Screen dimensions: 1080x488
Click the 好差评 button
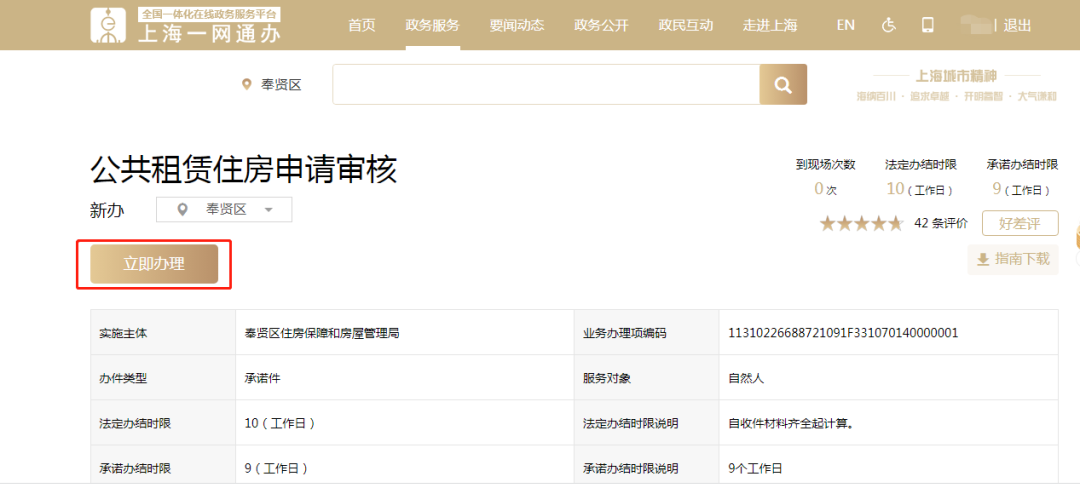(1019, 223)
